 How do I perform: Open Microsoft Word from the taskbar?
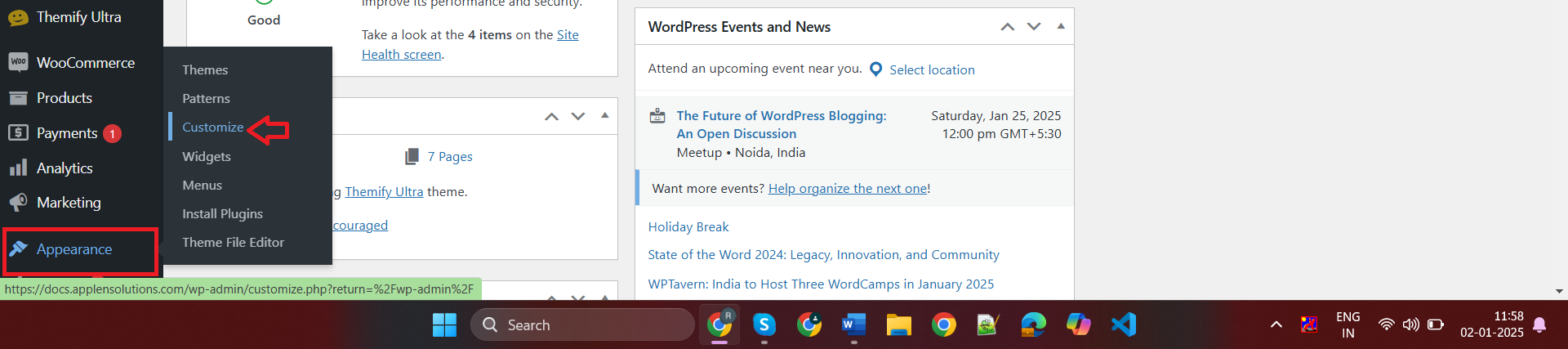pyautogui.click(x=853, y=324)
